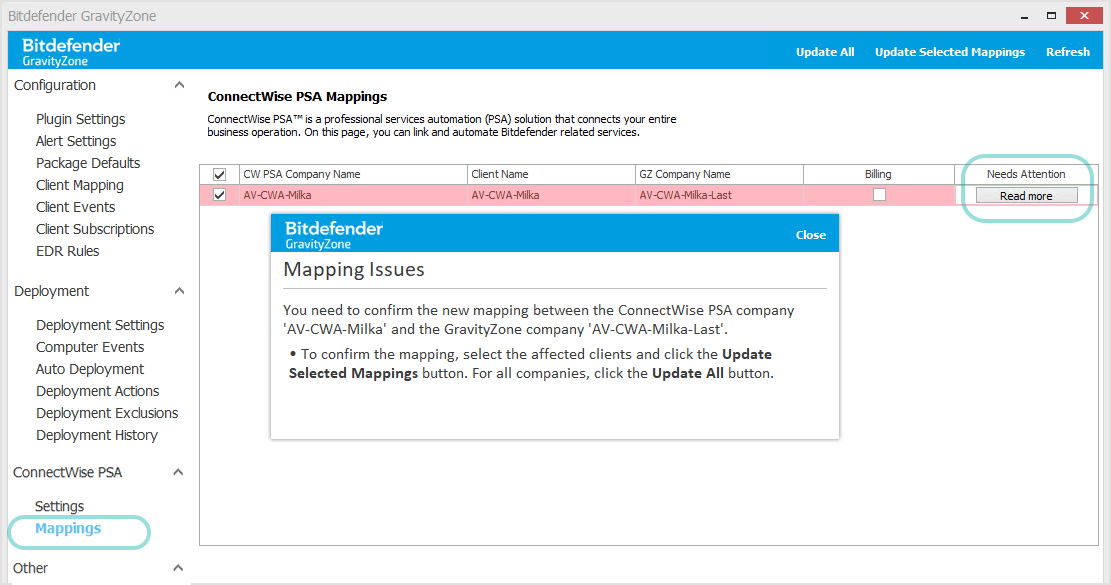View Deployment History
The width and height of the screenshot is (1111, 585).
click(x=96, y=434)
